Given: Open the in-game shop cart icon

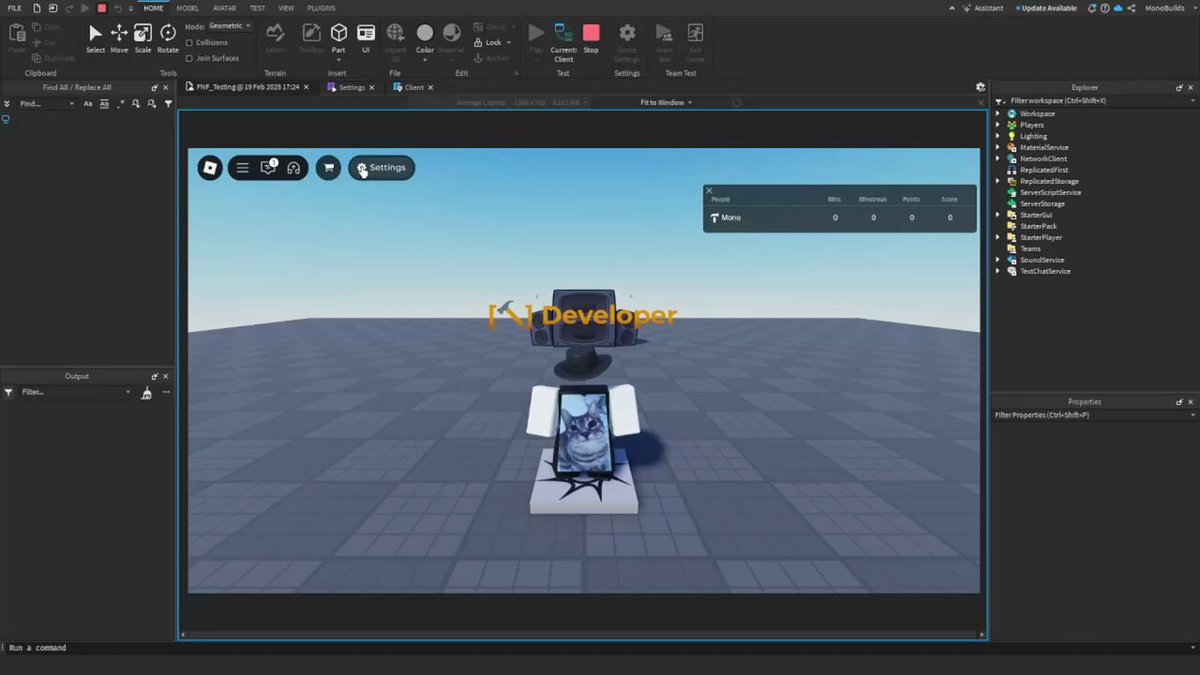Looking at the screenshot, I should 328,168.
